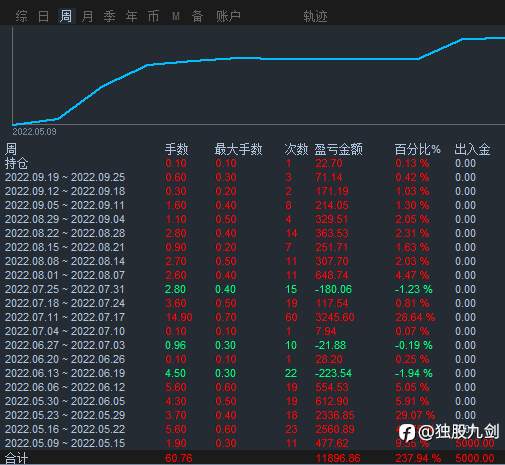This screenshot has height=465, width=505.
Task: Click the 手数 column header
Action: pyautogui.click(x=177, y=149)
